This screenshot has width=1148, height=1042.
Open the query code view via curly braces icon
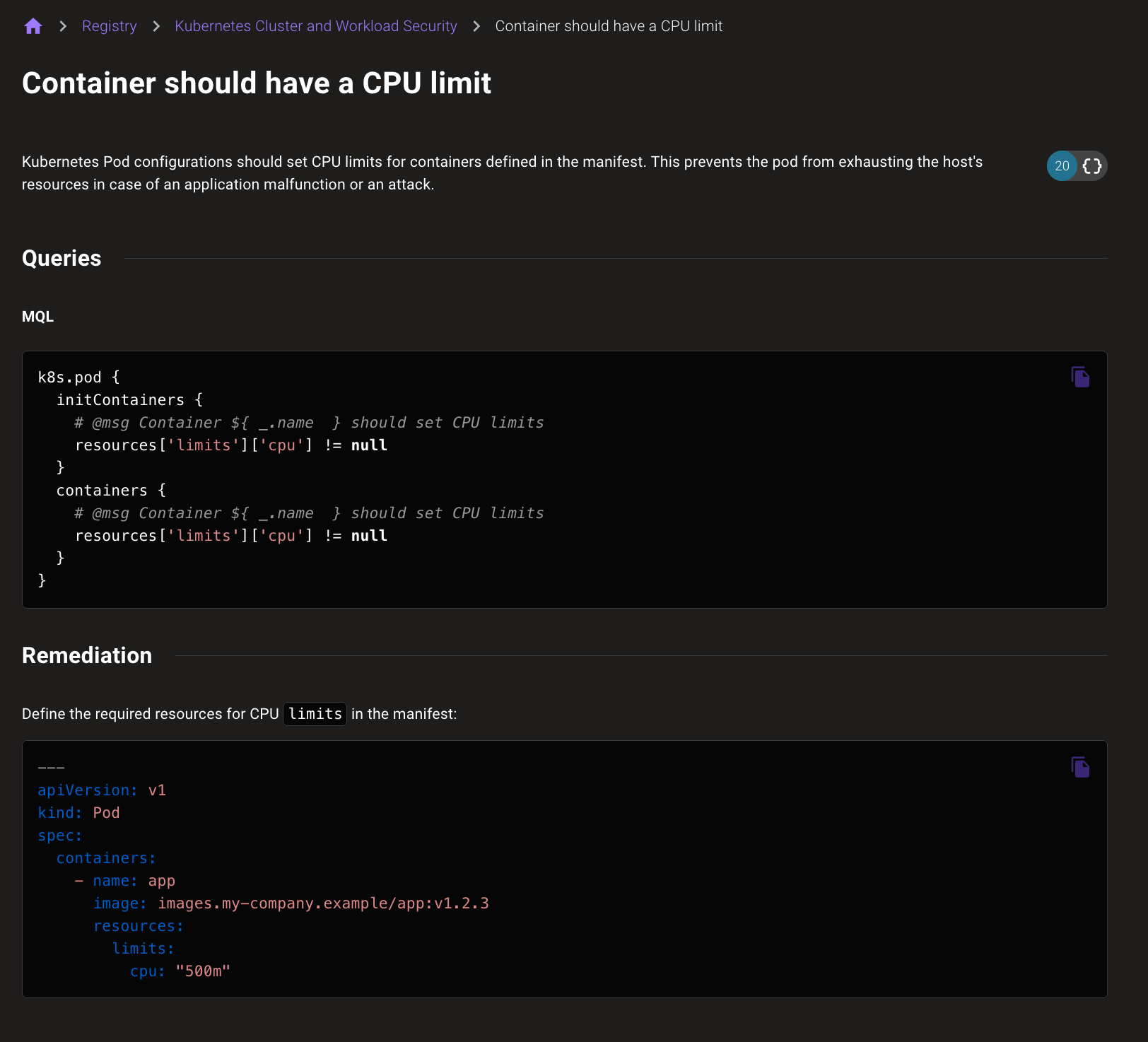tap(1092, 165)
